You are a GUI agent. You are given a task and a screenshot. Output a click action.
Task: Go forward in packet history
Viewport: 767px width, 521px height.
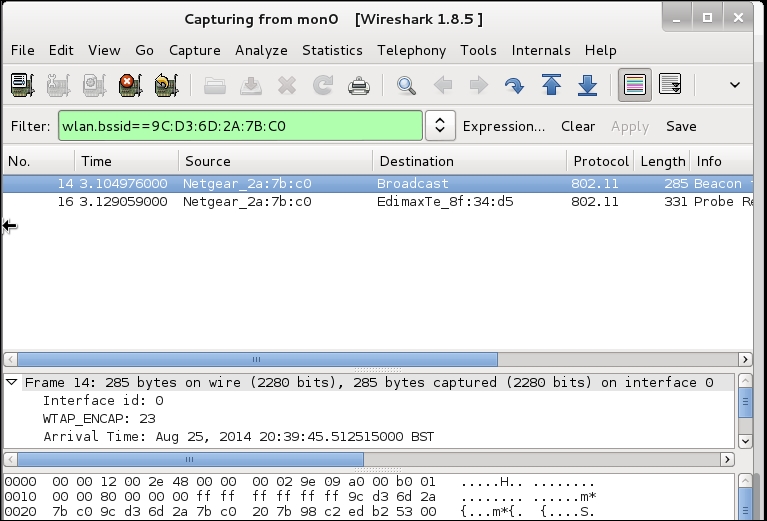(478, 86)
